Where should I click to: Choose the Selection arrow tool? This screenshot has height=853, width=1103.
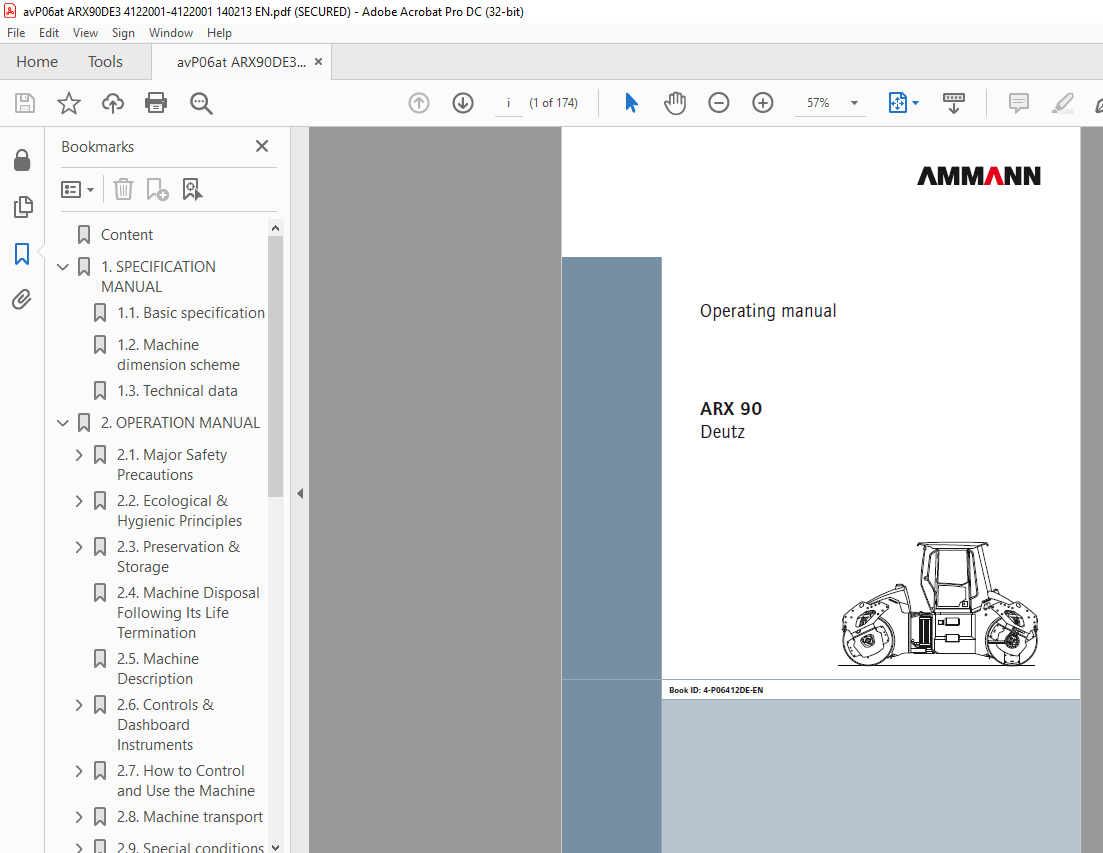coord(631,103)
